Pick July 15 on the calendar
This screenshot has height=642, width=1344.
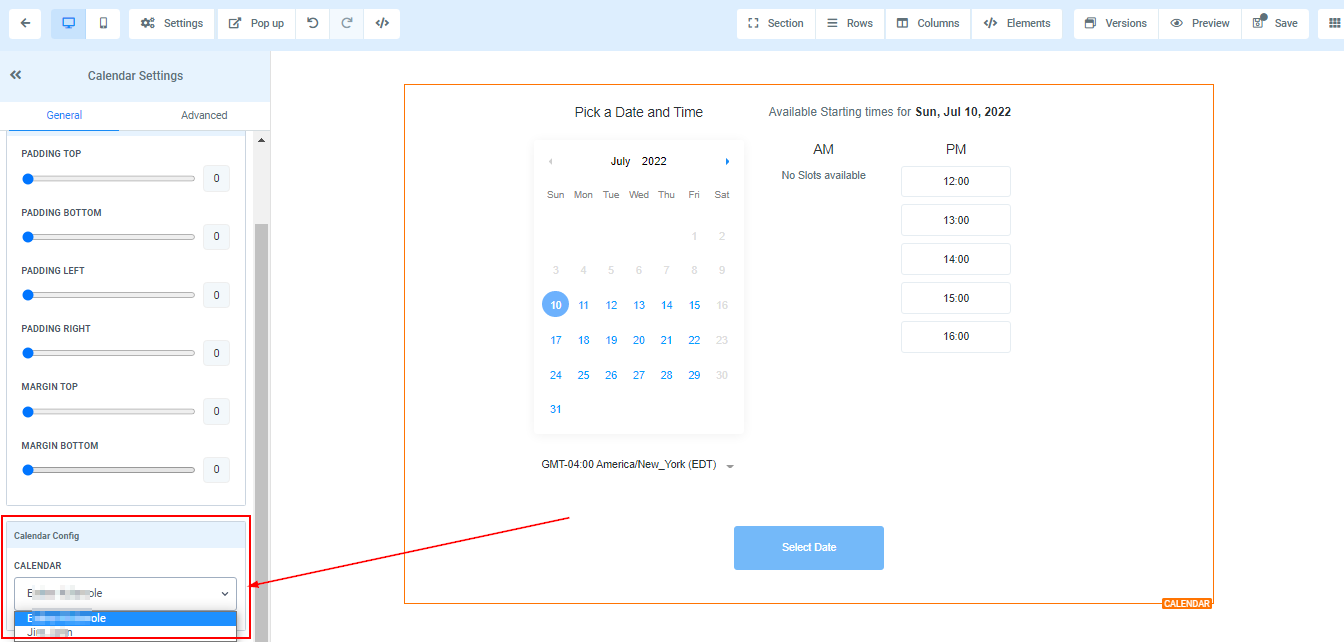(x=694, y=305)
